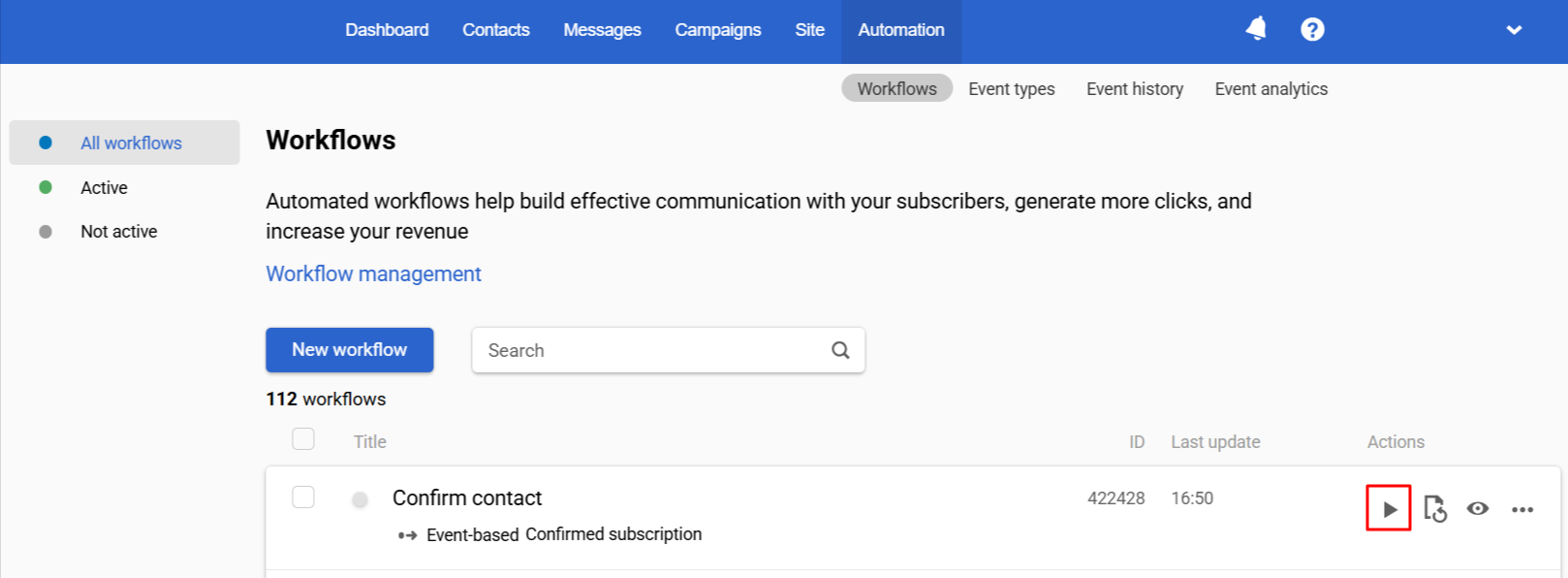Switch to the Event history tab
The width and height of the screenshot is (1568, 578).
pyautogui.click(x=1135, y=89)
